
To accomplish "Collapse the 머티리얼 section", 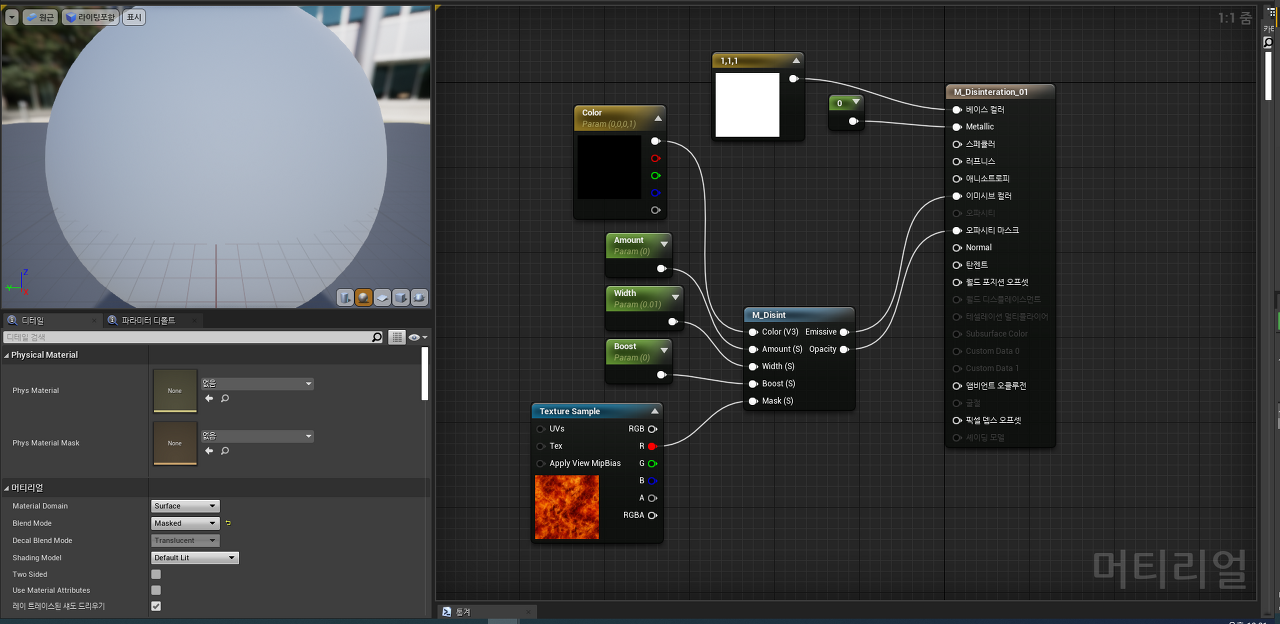I will [6, 488].
